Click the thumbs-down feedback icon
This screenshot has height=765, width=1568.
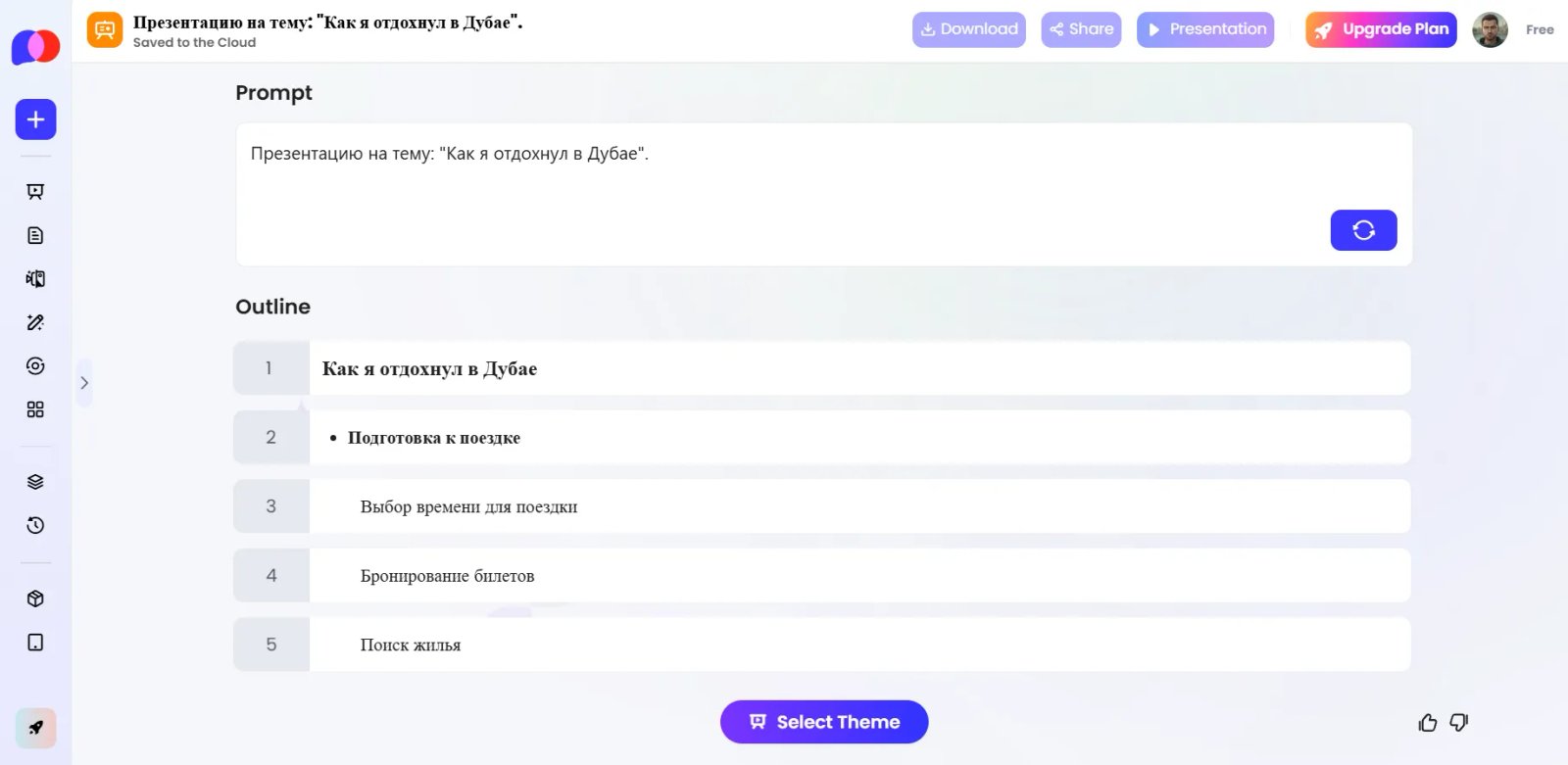pos(1459,723)
